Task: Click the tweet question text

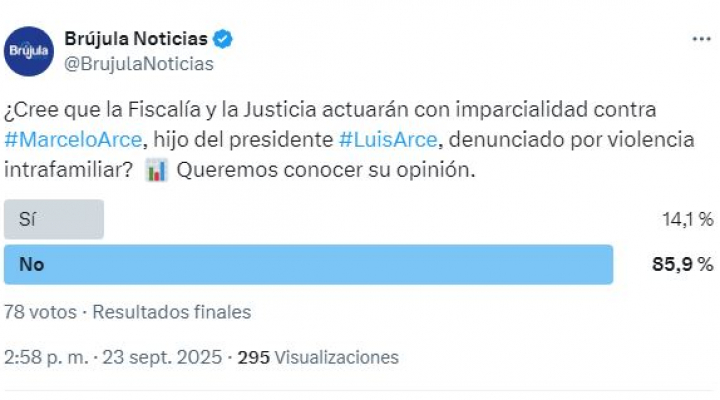Action: click(x=349, y=140)
